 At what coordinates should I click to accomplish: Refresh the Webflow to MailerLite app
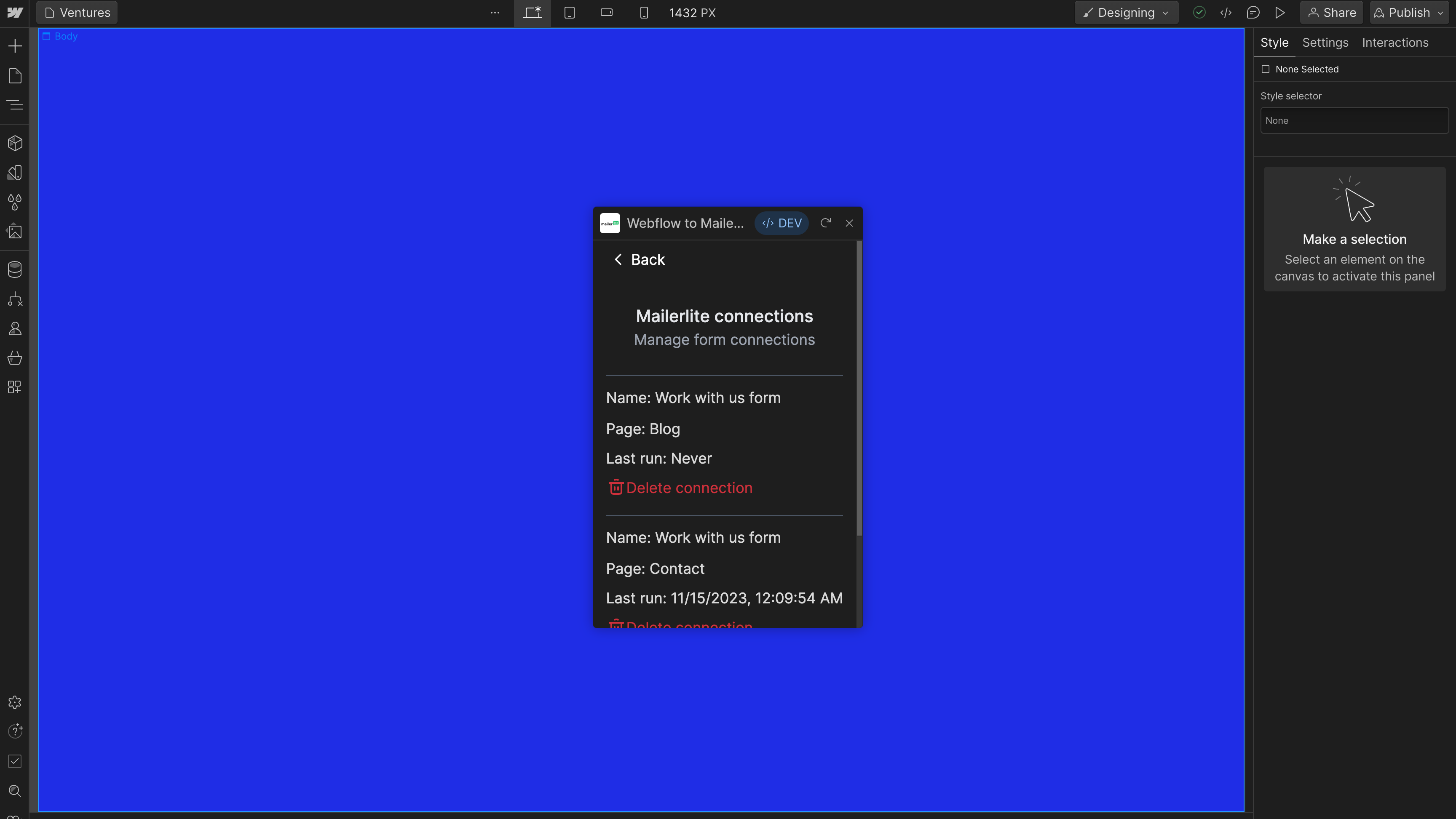coord(825,223)
